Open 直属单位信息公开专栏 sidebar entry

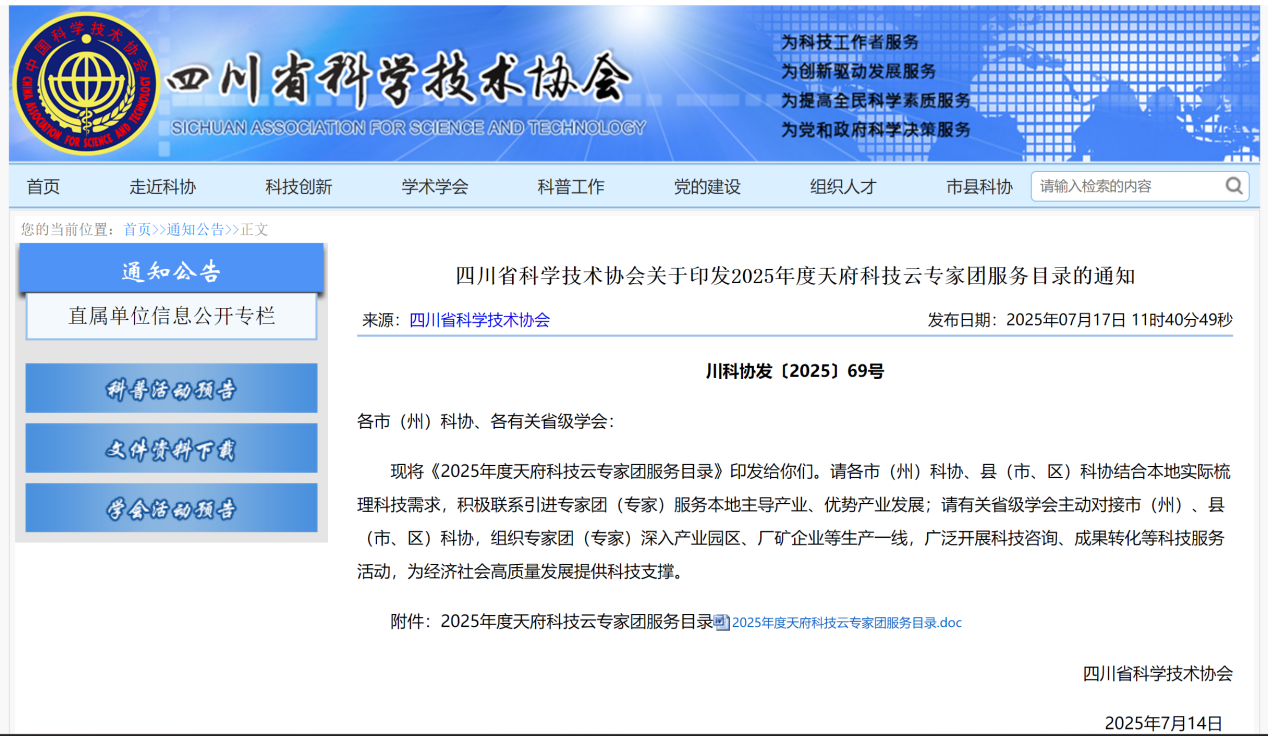pos(171,316)
